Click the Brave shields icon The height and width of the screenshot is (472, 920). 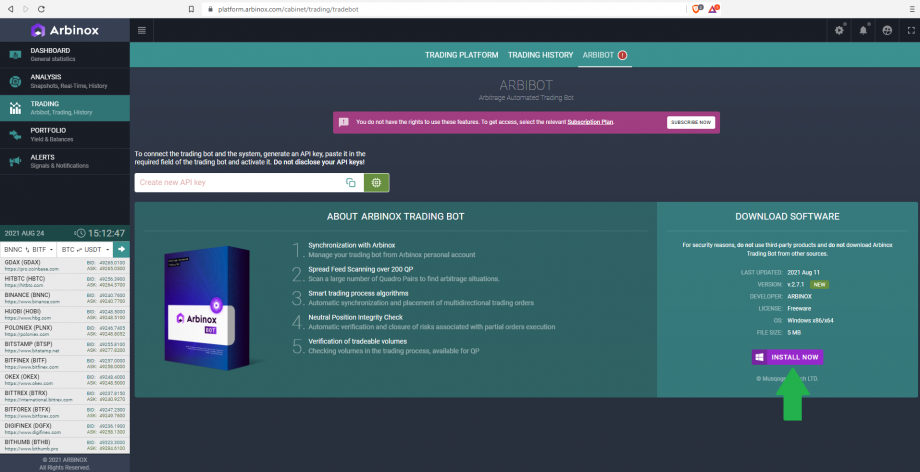697,9
